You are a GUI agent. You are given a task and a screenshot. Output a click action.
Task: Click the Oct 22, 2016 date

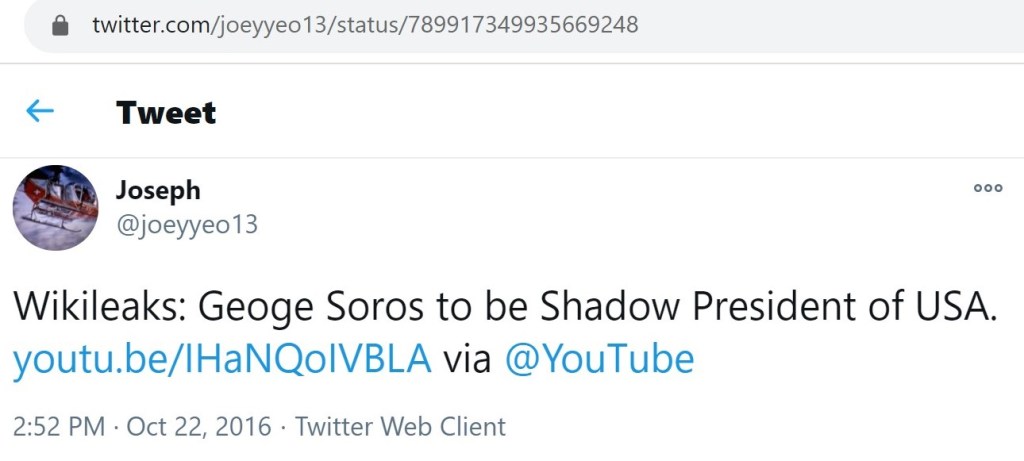tap(199, 427)
